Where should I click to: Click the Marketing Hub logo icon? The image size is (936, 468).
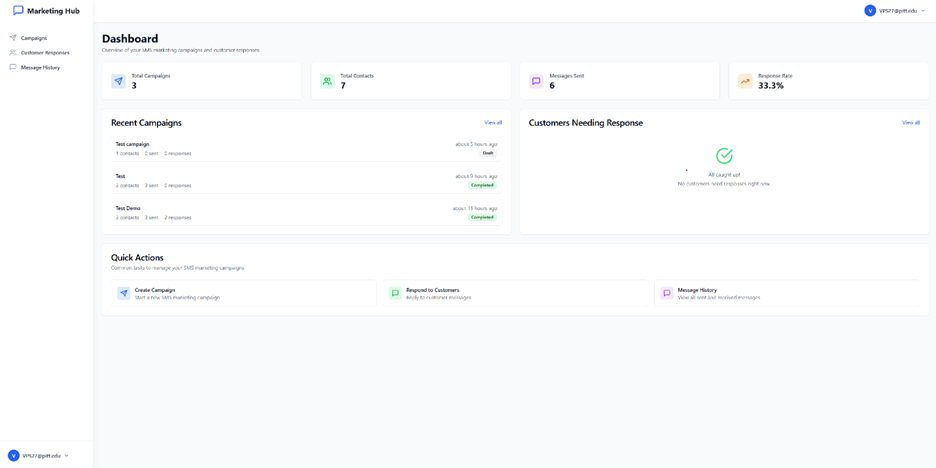pos(18,11)
